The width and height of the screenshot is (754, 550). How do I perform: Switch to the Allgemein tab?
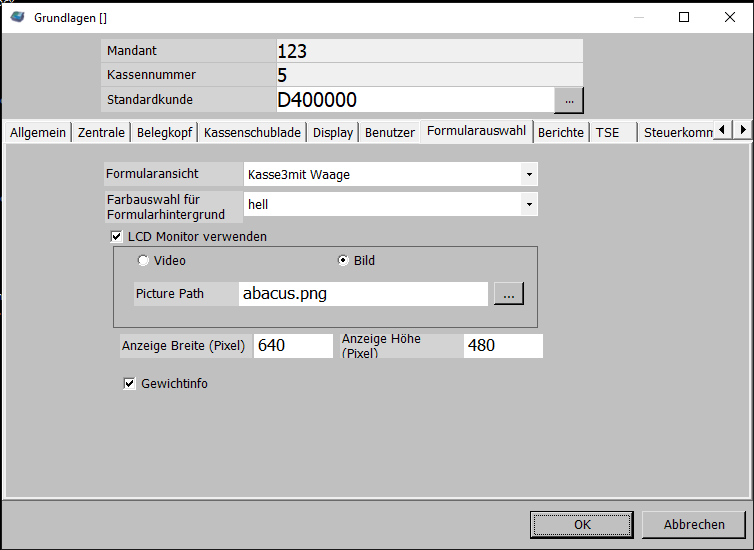(38, 132)
